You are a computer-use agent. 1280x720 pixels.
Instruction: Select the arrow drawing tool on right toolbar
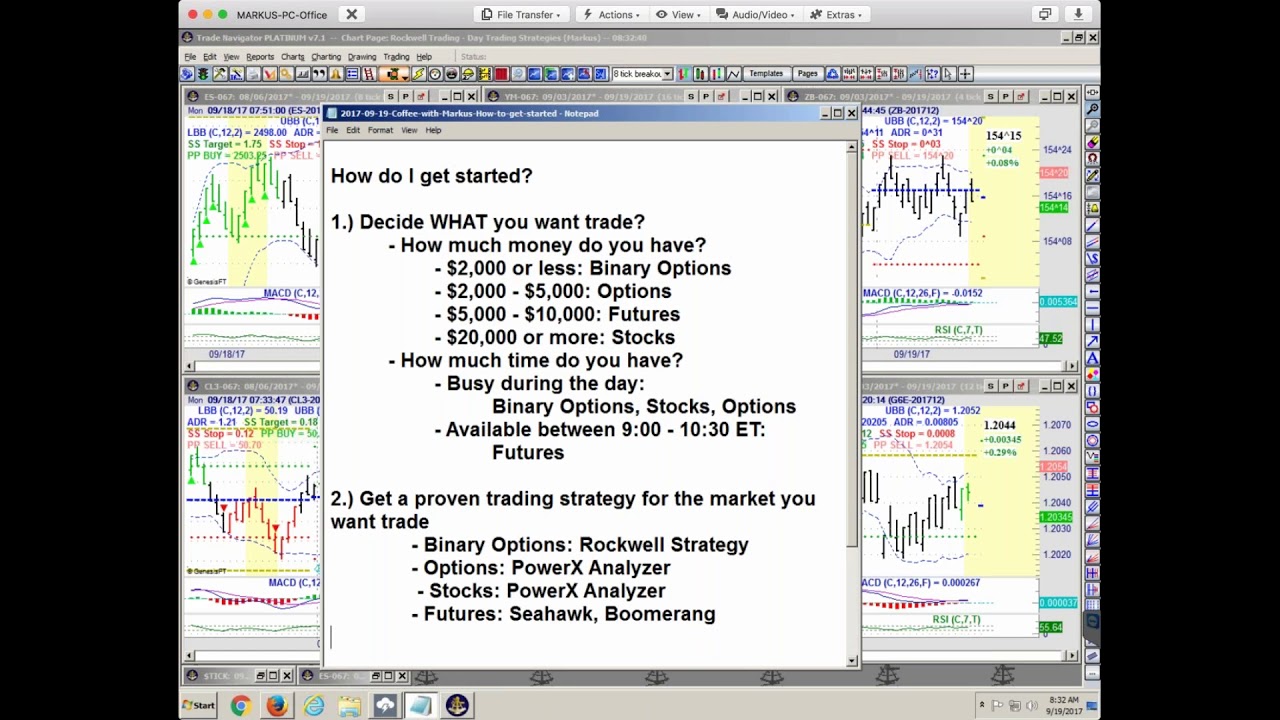pyautogui.click(x=1092, y=340)
